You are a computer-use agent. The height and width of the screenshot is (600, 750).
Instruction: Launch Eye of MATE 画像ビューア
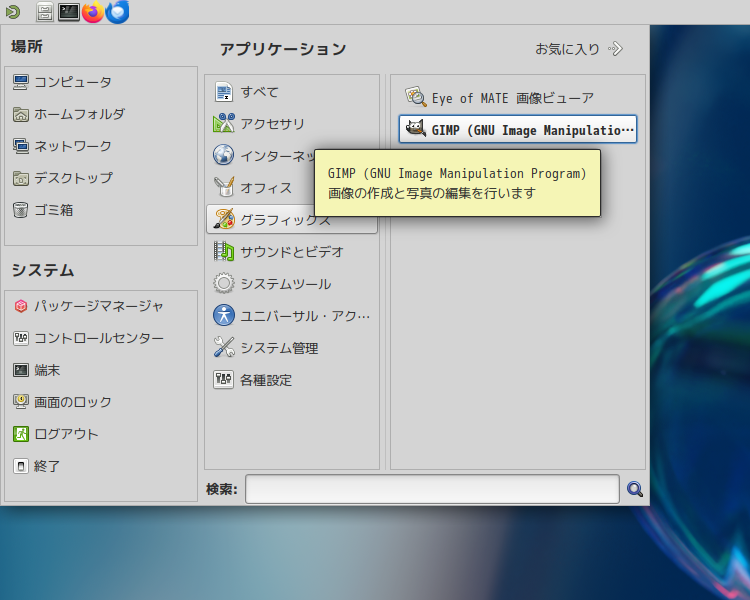518,98
